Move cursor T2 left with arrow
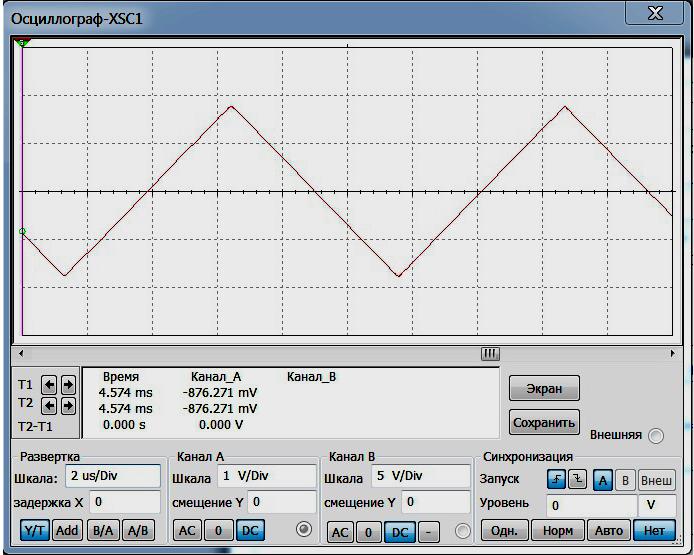The width and height of the screenshot is (694, 555). pos(49,405)
